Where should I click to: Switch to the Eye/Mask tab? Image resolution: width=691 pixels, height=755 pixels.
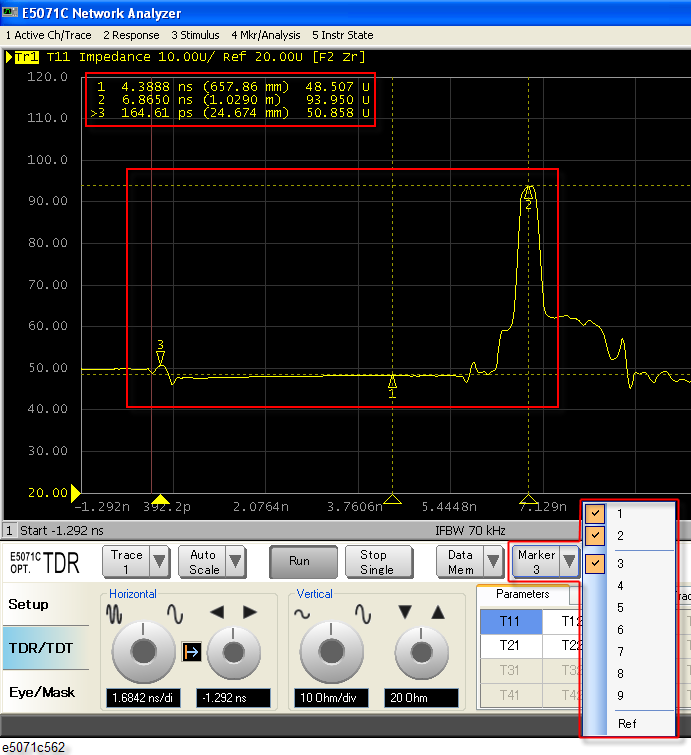pos(42,691)
